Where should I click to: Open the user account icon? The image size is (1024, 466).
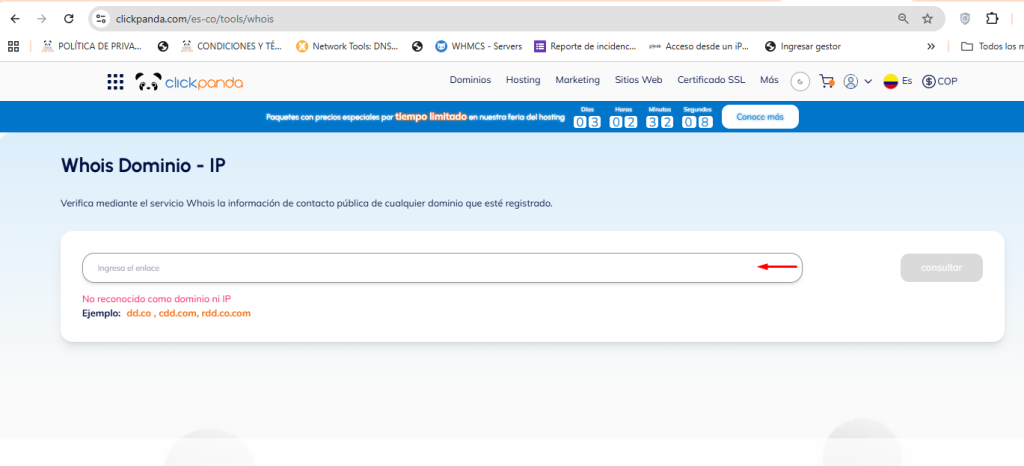point(850,82)
